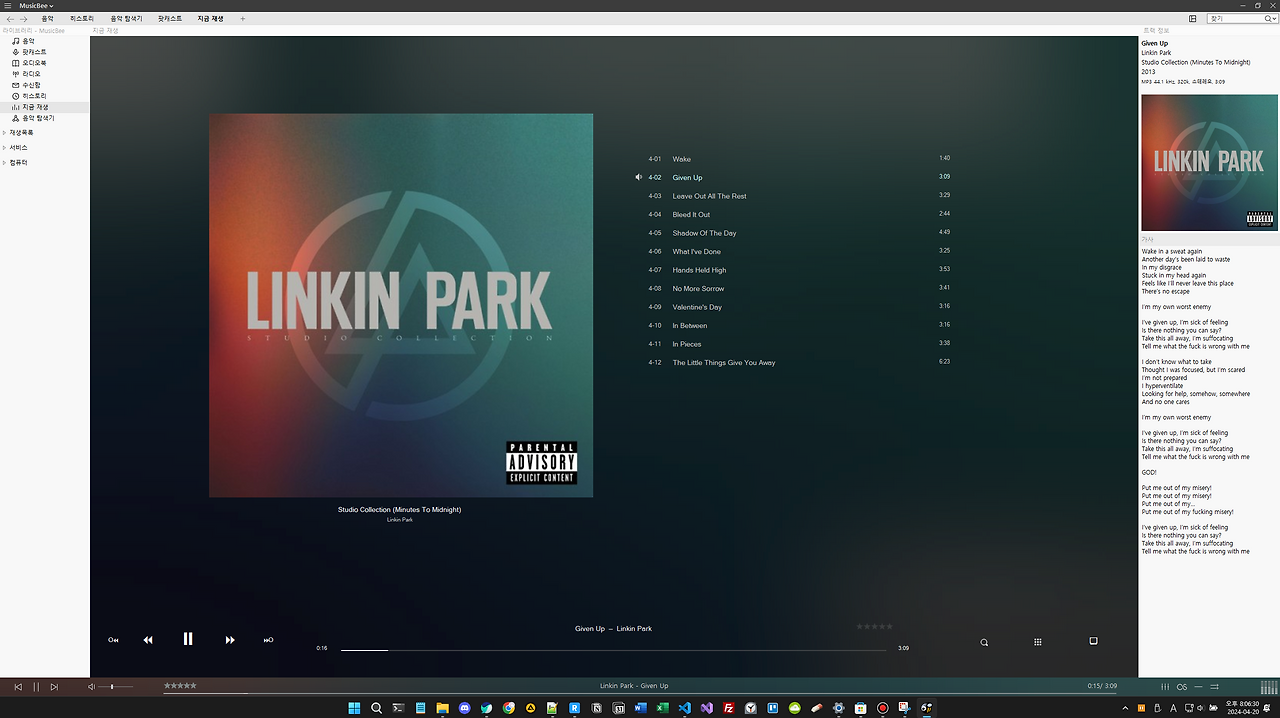Select track 4-01 Wake
The height and width of the screenshot is (718, 1280).
coord(798,159)
